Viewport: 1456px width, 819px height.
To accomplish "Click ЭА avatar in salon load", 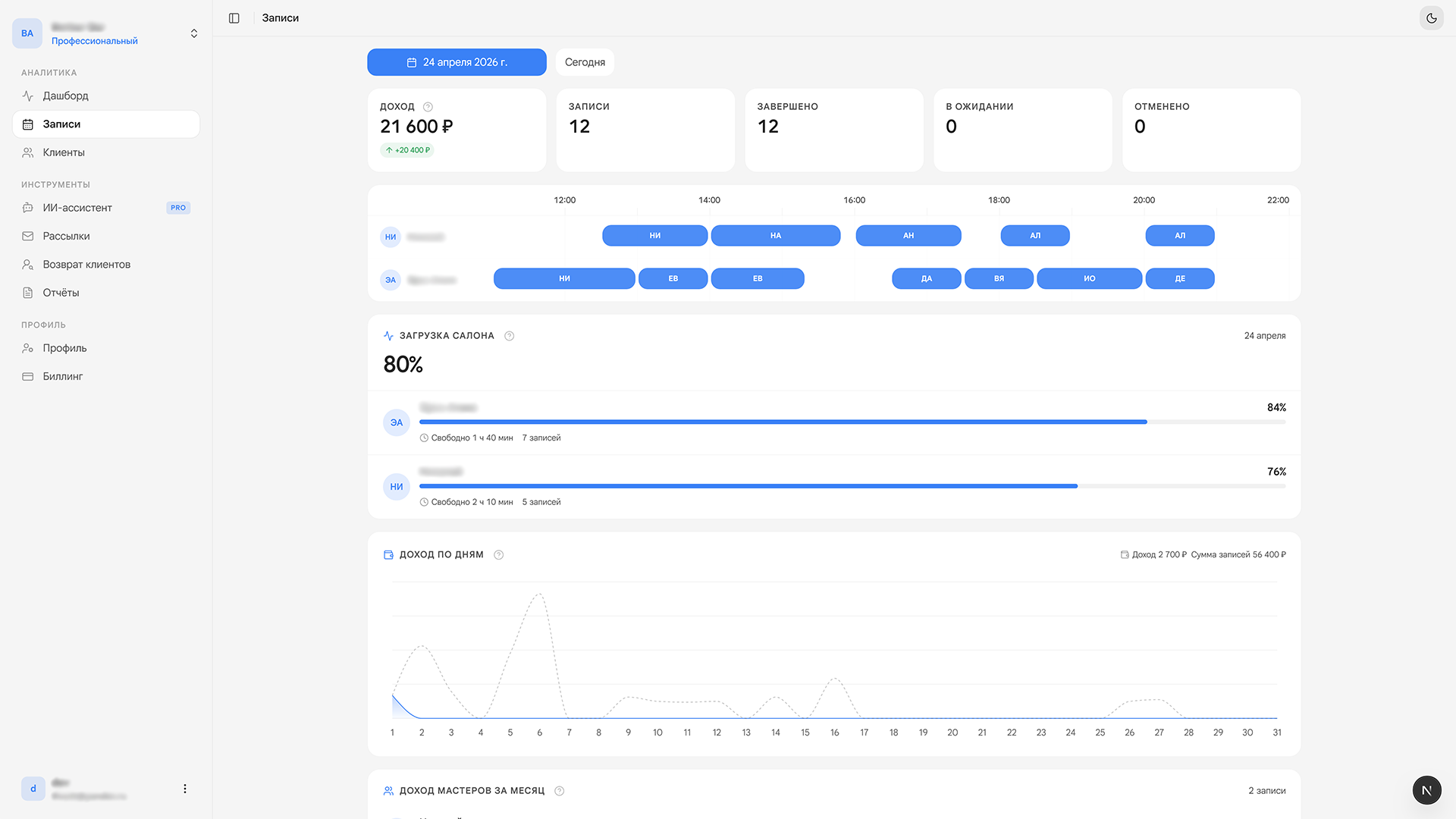I will point(397,422).
